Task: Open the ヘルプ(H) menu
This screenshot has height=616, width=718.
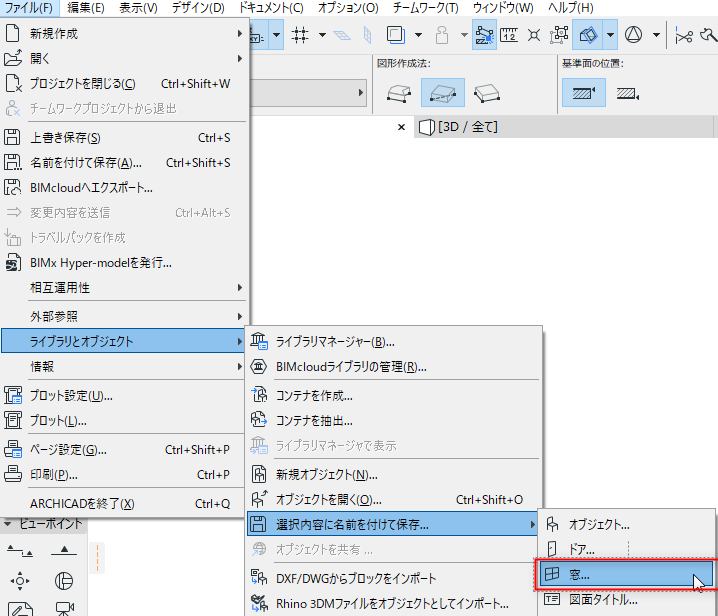Action: pos(571,8)
